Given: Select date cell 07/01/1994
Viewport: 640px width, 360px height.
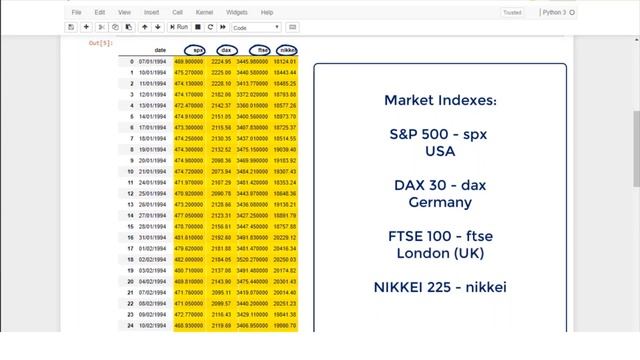Looking at the screenshot, I should pos(152,62).
